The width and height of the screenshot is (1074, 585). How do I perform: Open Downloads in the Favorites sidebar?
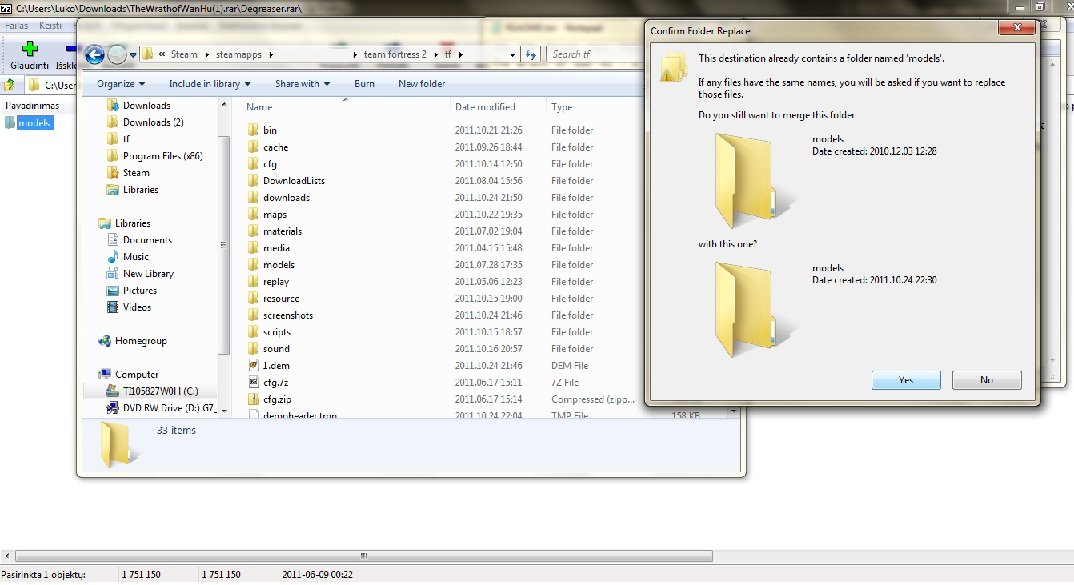point(146,105)
